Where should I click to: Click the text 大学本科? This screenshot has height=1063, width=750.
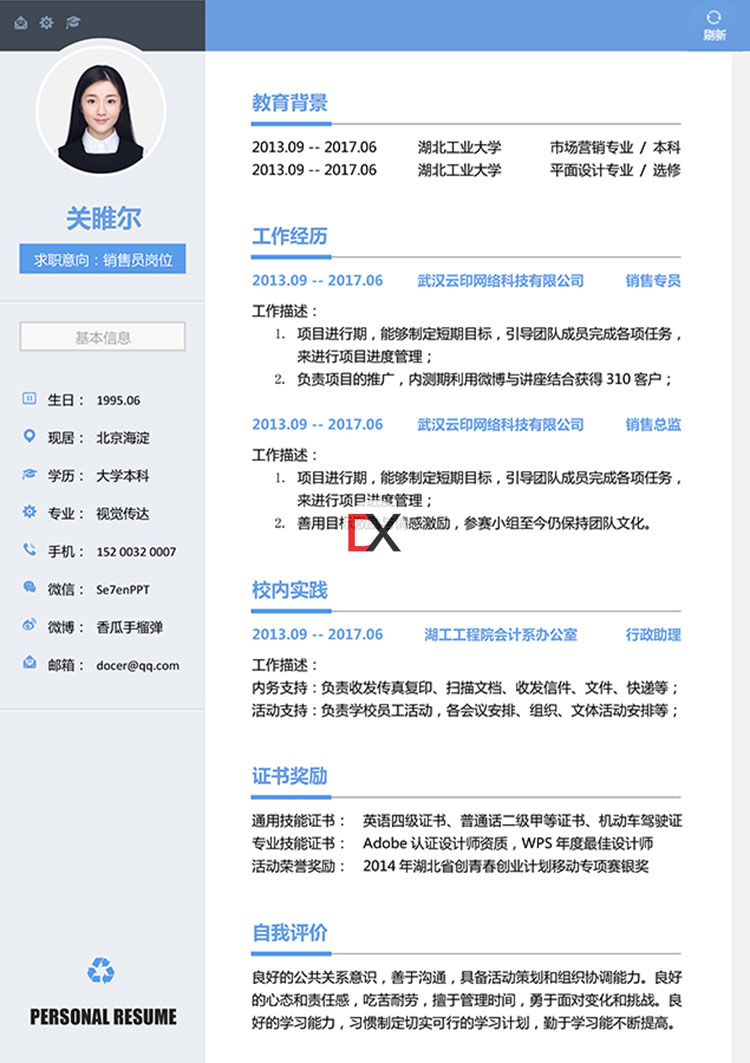pyautogui.click(x=123, y=476)
